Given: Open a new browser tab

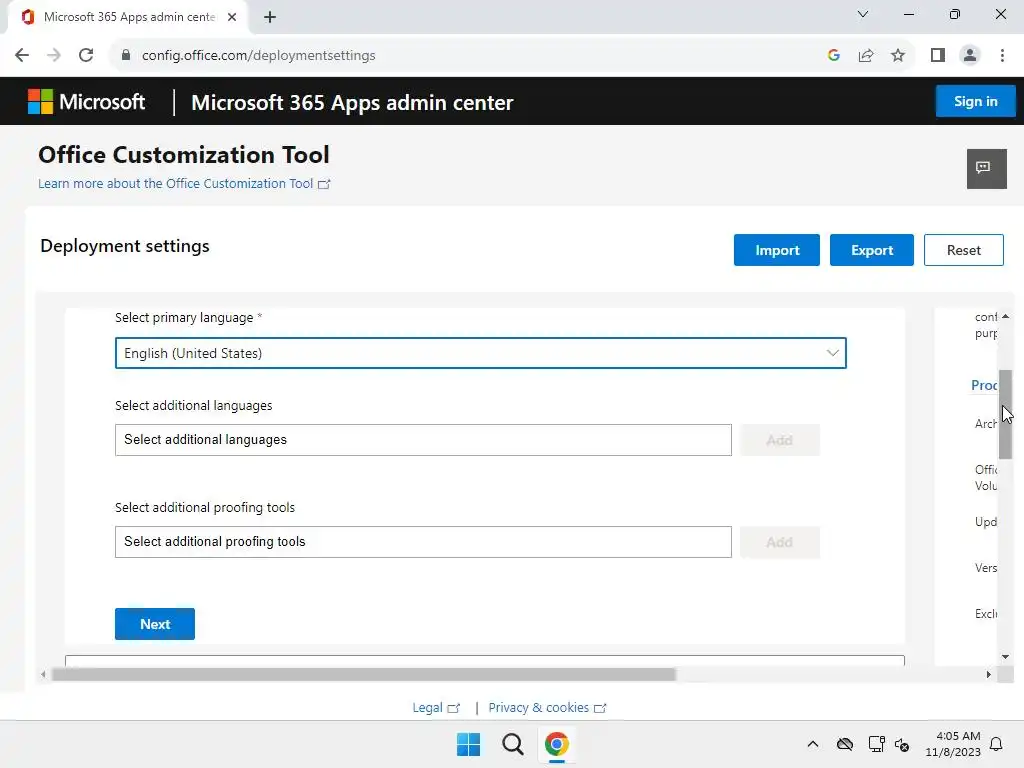Looking at the screenshot, I should pos(270,17).
